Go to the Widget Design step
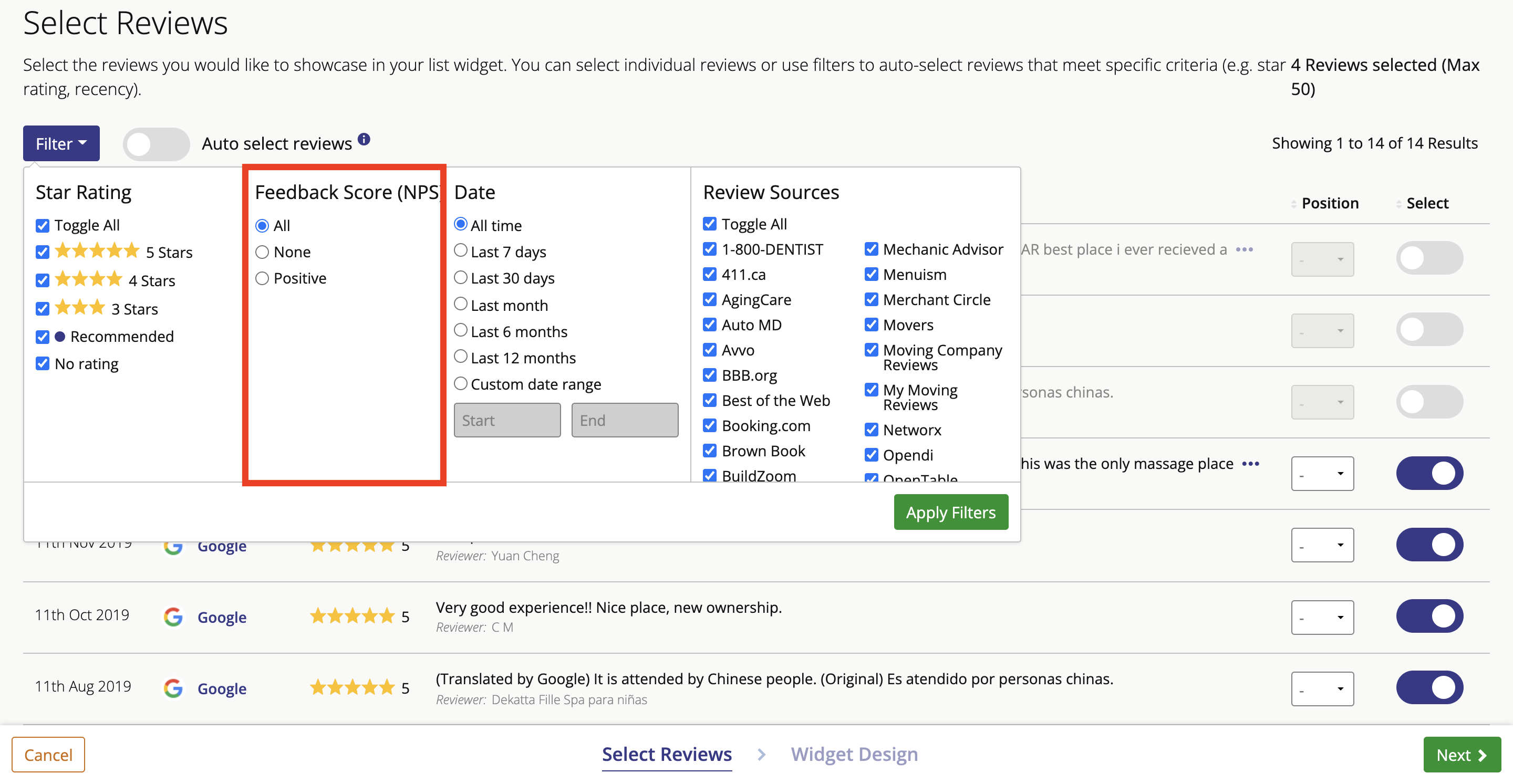 coord(854,754)
